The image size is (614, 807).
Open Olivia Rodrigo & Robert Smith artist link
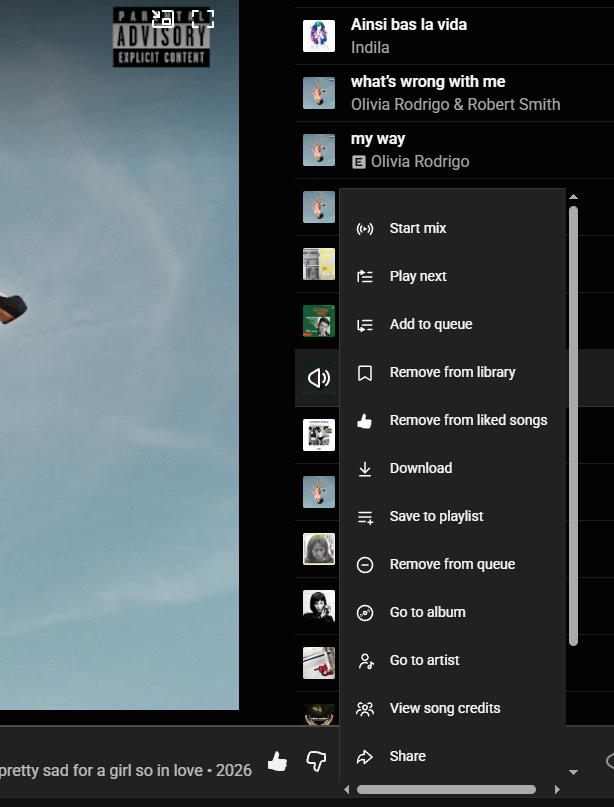(x=455, y=104)
